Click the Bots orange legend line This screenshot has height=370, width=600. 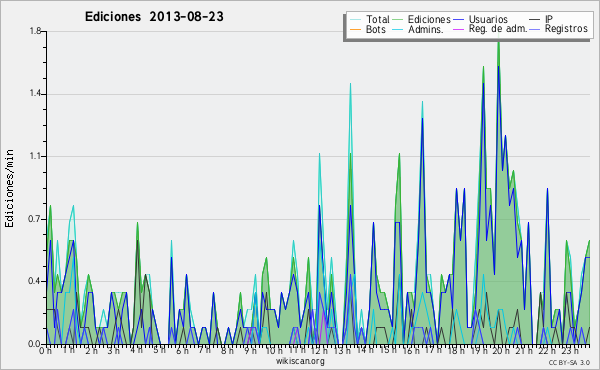point(355,29)
